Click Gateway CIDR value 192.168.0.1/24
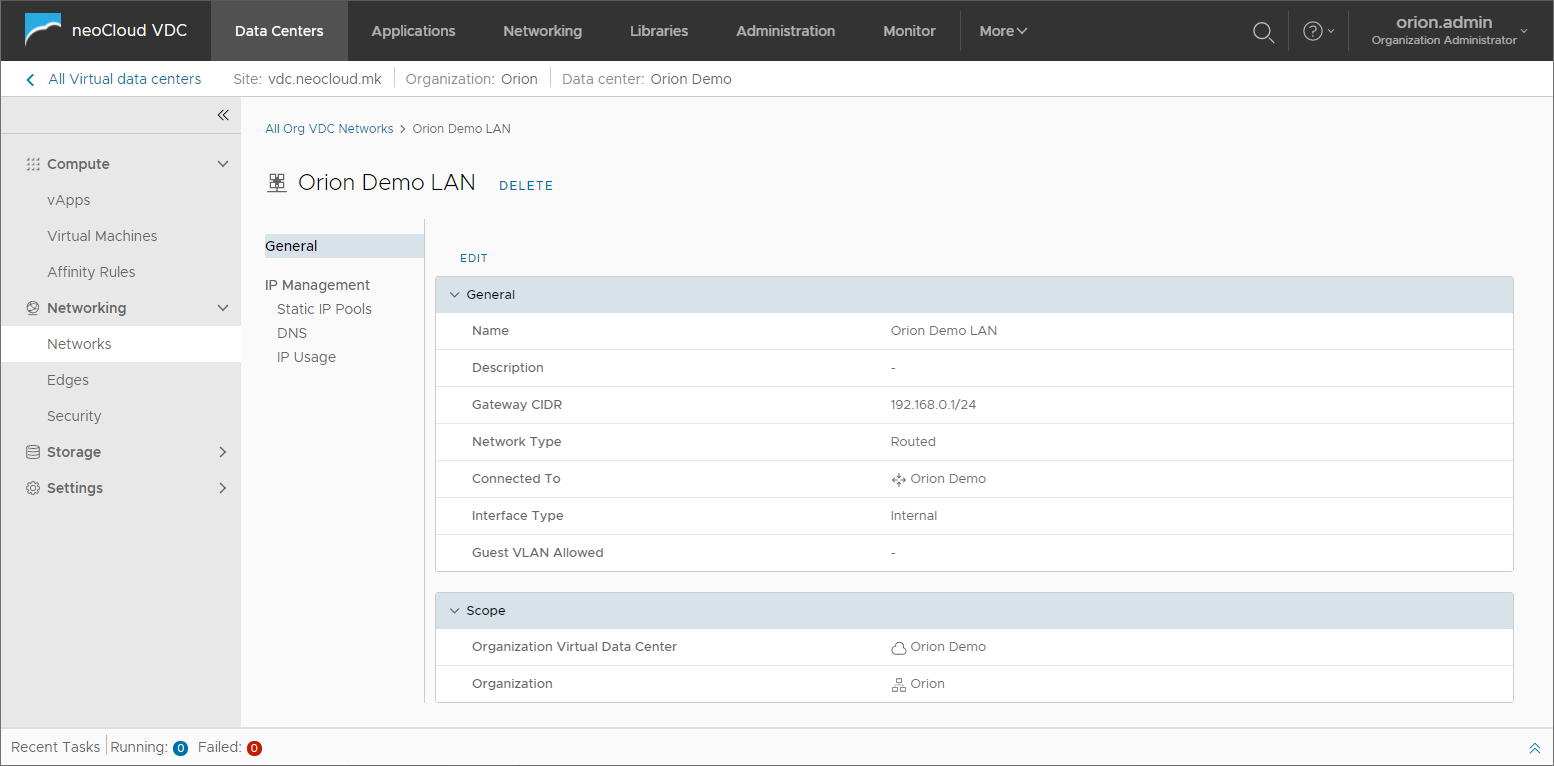Screen dimensions: 1554x766 point(933,405)
